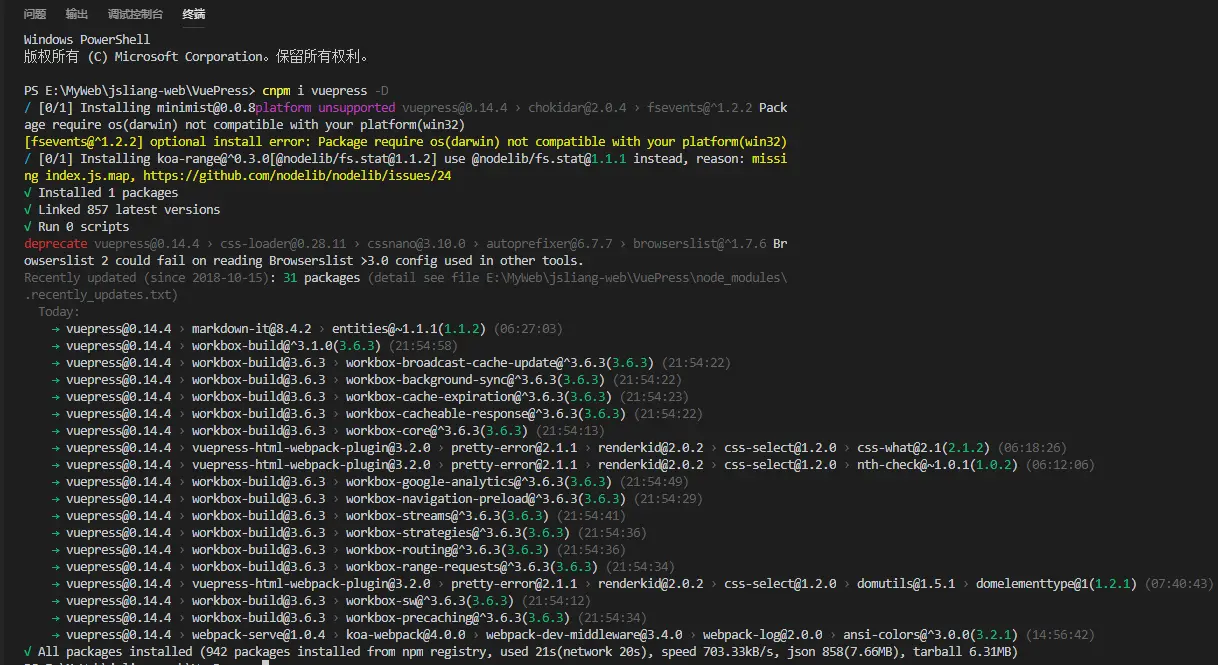Click the 'entities@~1.1.1' entry

click(386, 328)
